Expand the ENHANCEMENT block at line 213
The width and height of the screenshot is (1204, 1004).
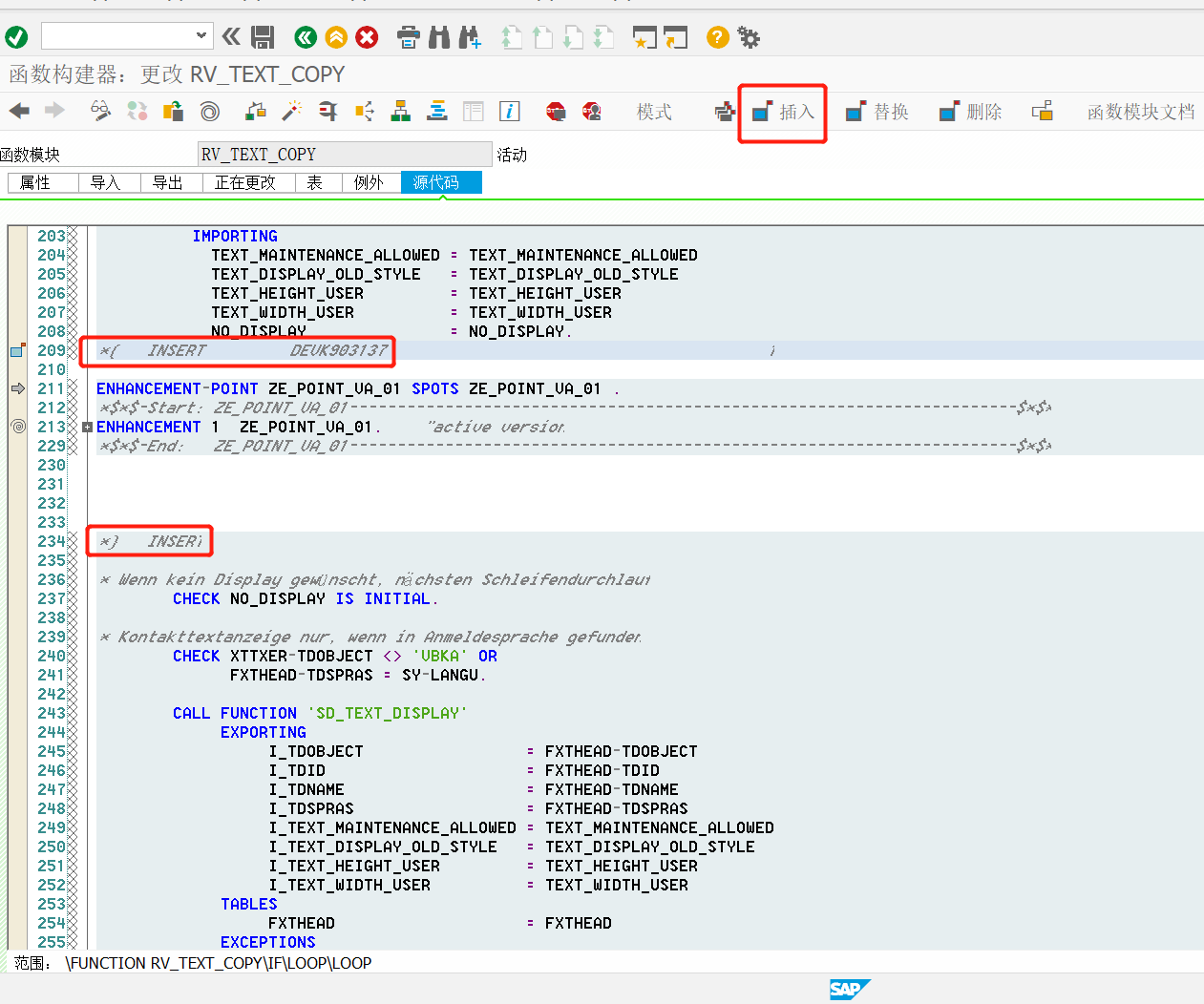click(87, 427)
